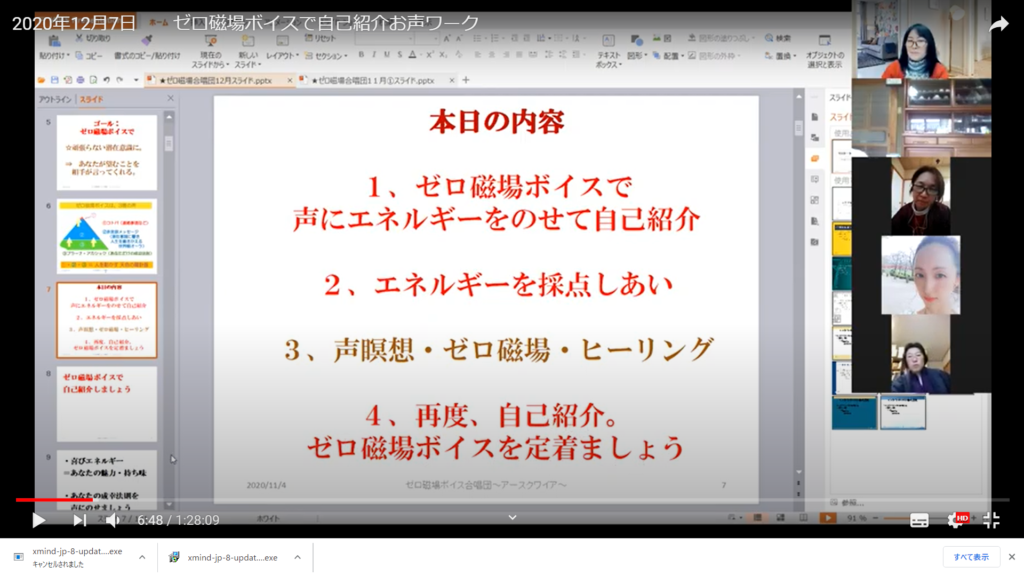Play the YouTube video
This screenshot has width=1024, height=576.
(38, 520)
